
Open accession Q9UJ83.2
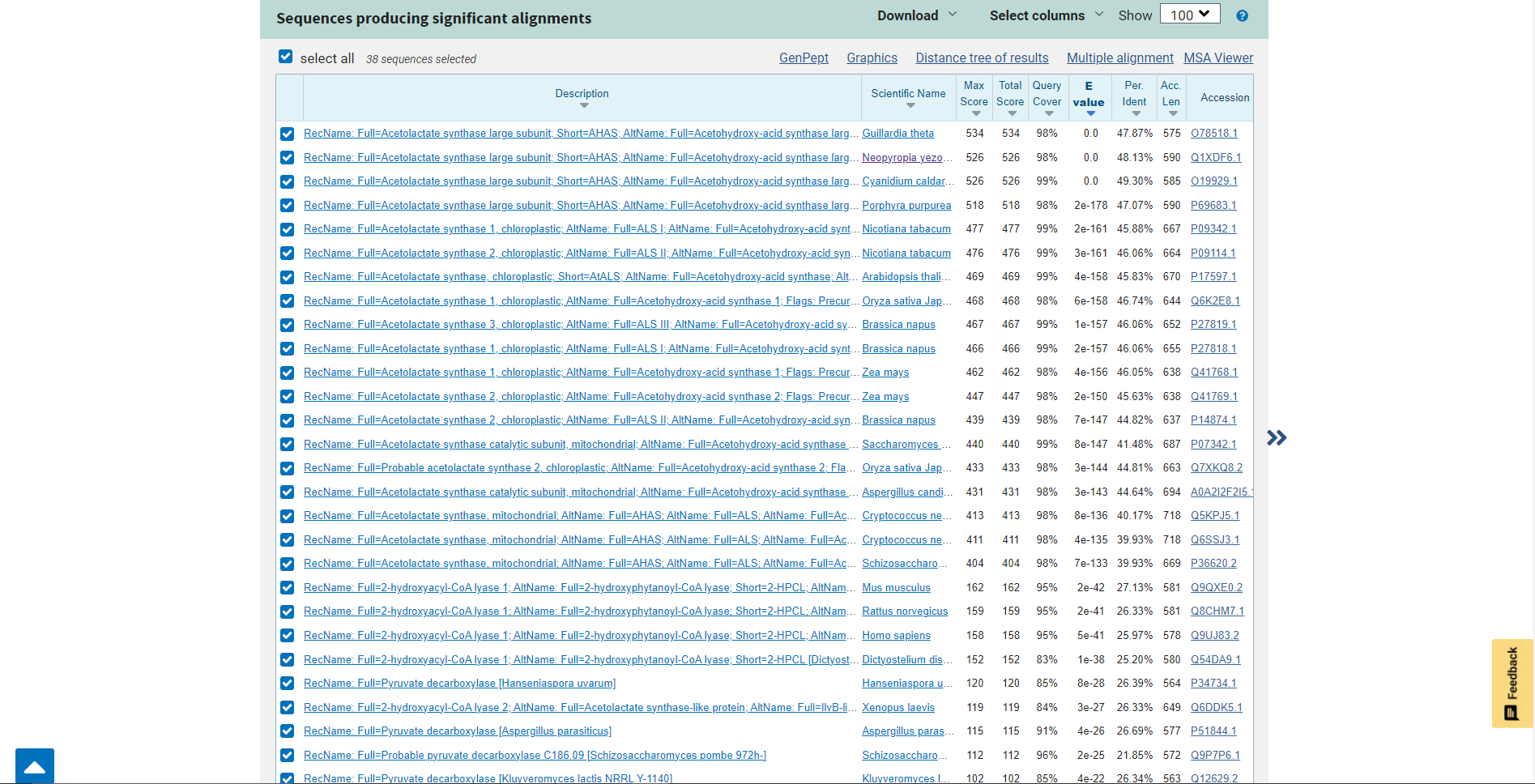[x=1214, y=636]
